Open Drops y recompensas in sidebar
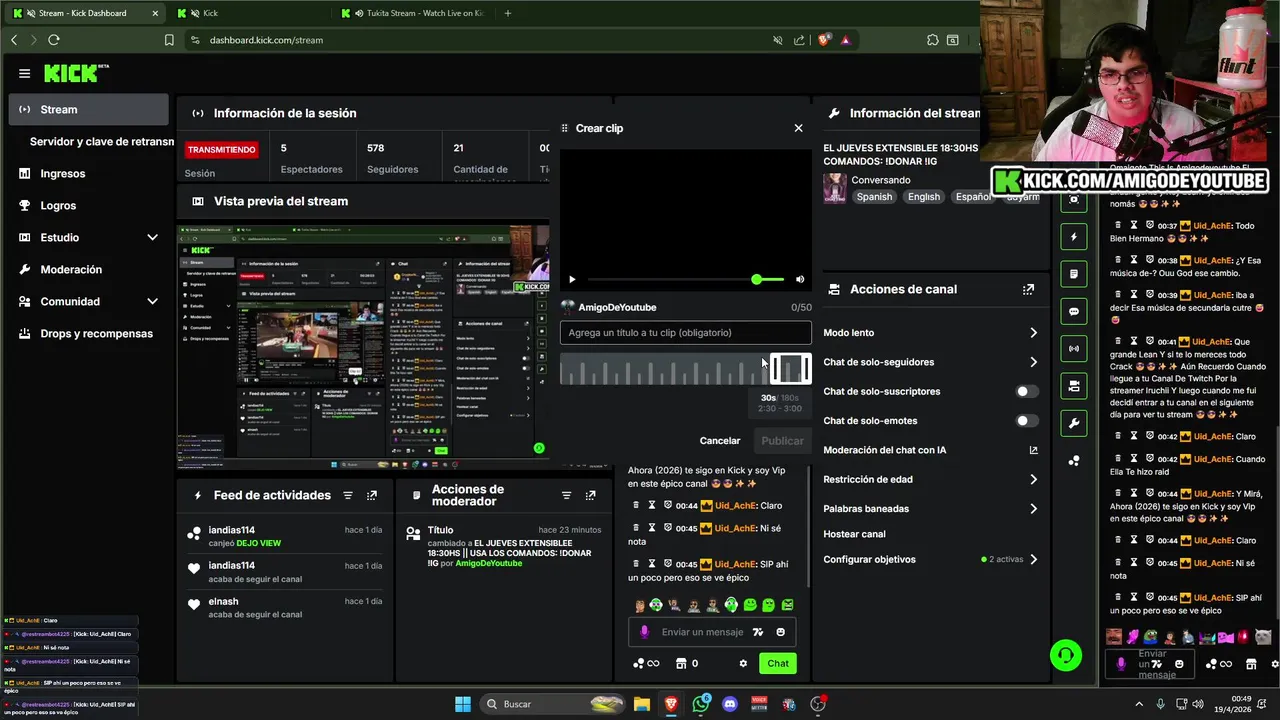The width and height of the screenshot is (1280, 720). pyautogui.click(x=88, y=334)
